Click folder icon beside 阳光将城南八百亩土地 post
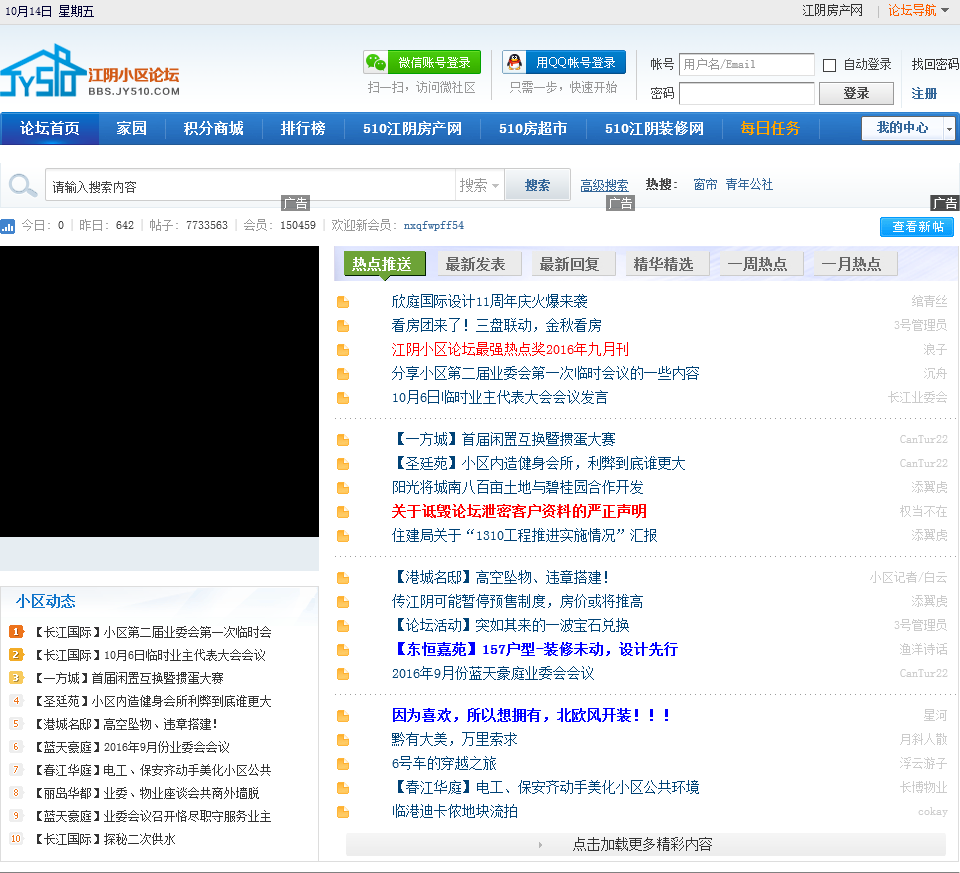The width and height of the screenshot is (960, 873). (343, 488)
